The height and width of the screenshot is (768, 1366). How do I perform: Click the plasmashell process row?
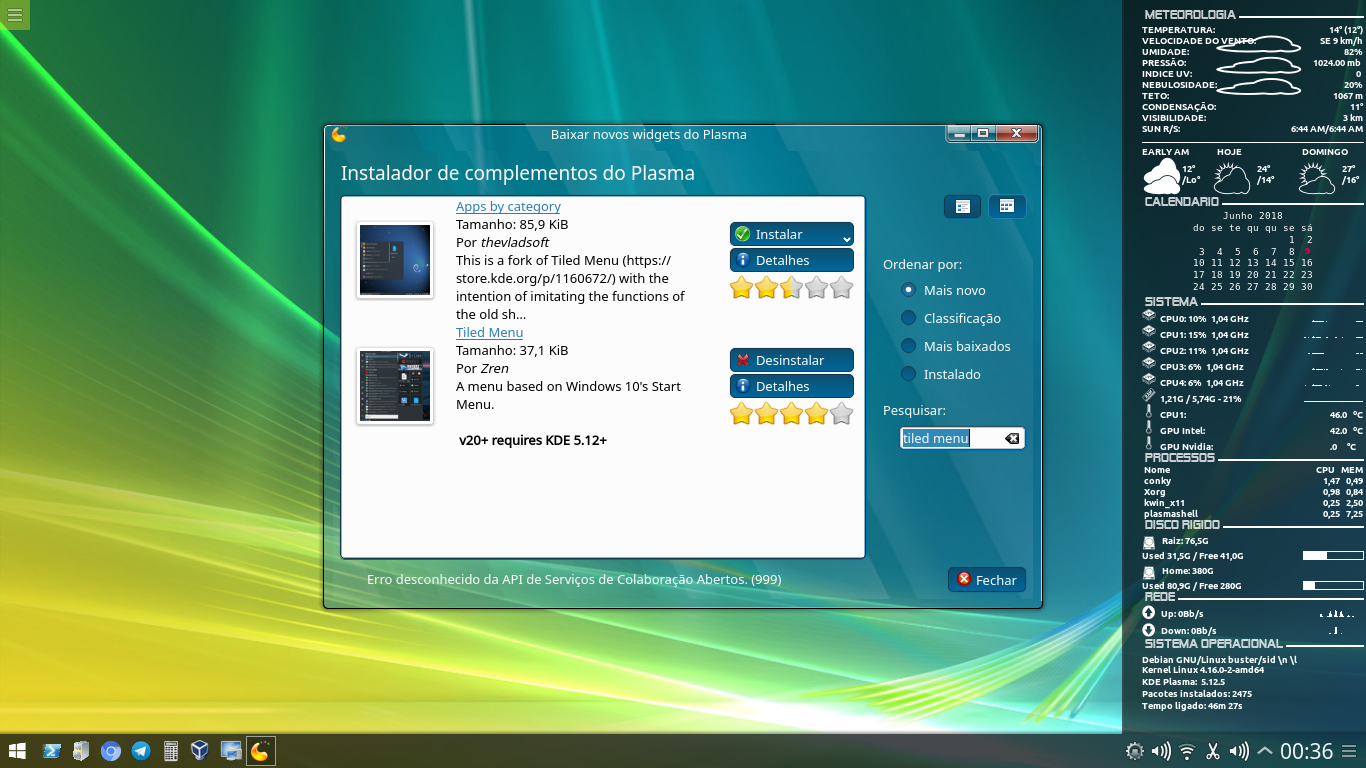pyautogui.click(x=1253, y=514)
